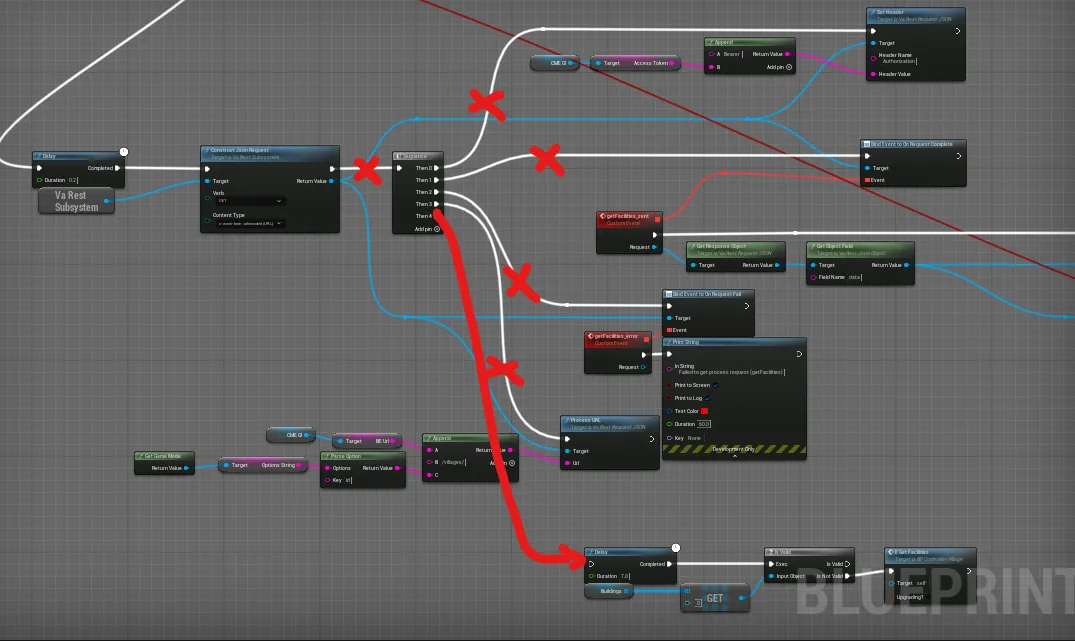
Task: Click the Print String Duration value field
Action: (703, 424)
